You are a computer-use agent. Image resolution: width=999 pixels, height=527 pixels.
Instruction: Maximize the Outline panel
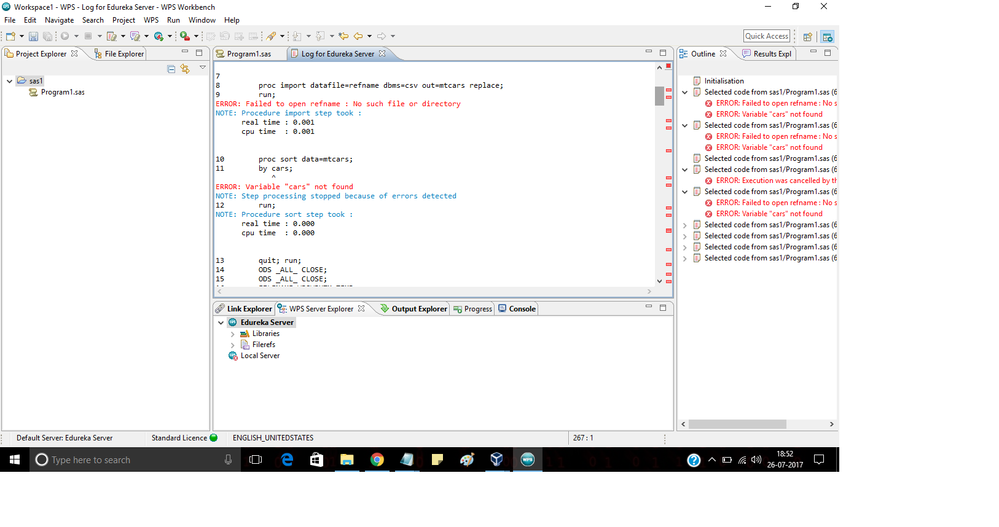pos(828,52)
